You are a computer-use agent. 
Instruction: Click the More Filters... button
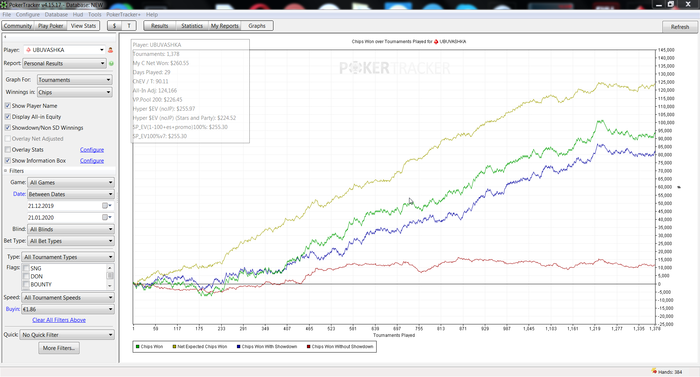[59, 348]
